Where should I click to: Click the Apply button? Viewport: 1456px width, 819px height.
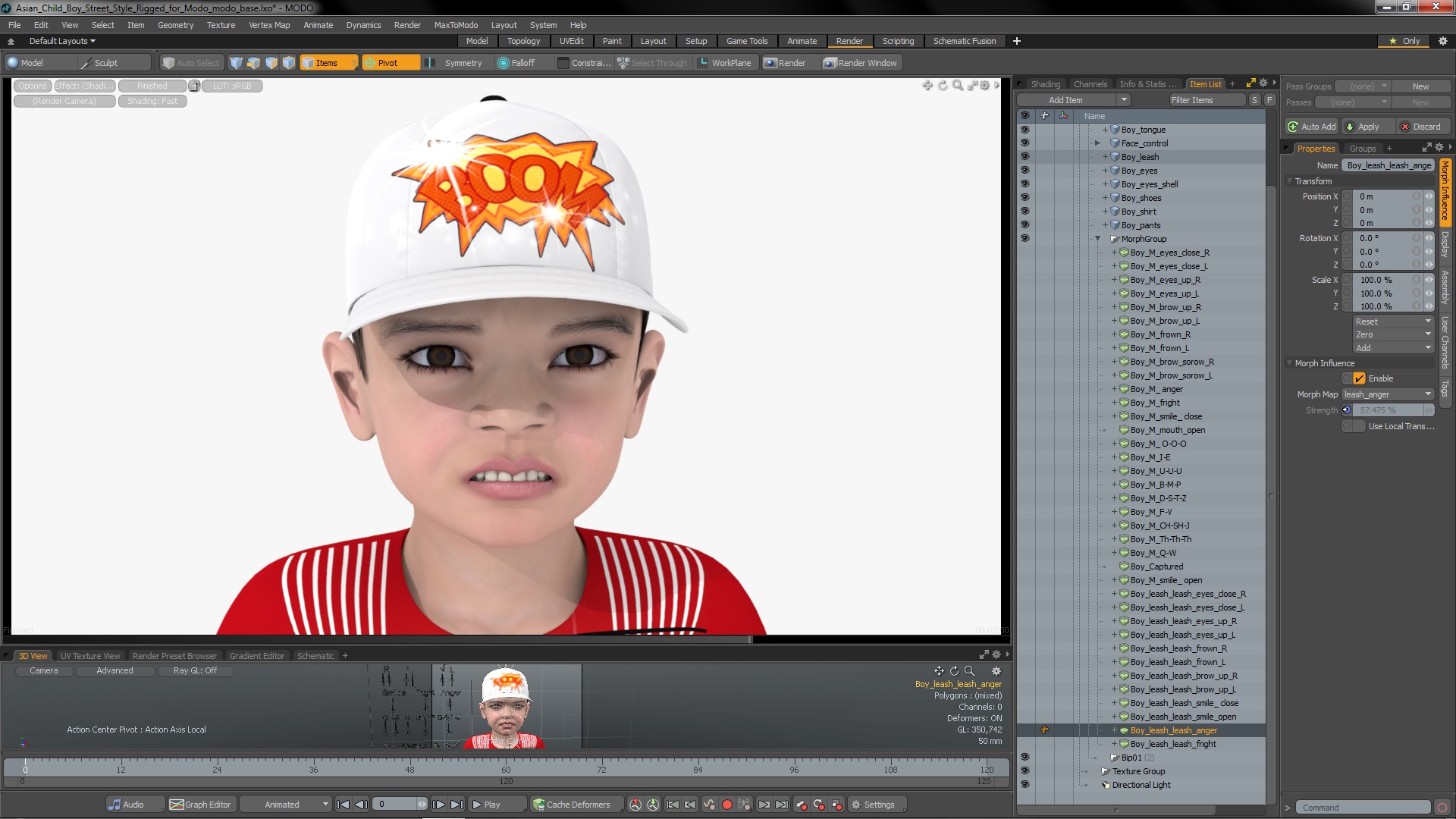click(1368, 127)
